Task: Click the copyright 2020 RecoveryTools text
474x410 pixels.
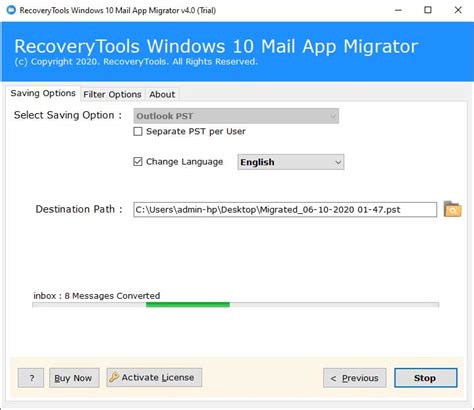Action: point(136,62)
